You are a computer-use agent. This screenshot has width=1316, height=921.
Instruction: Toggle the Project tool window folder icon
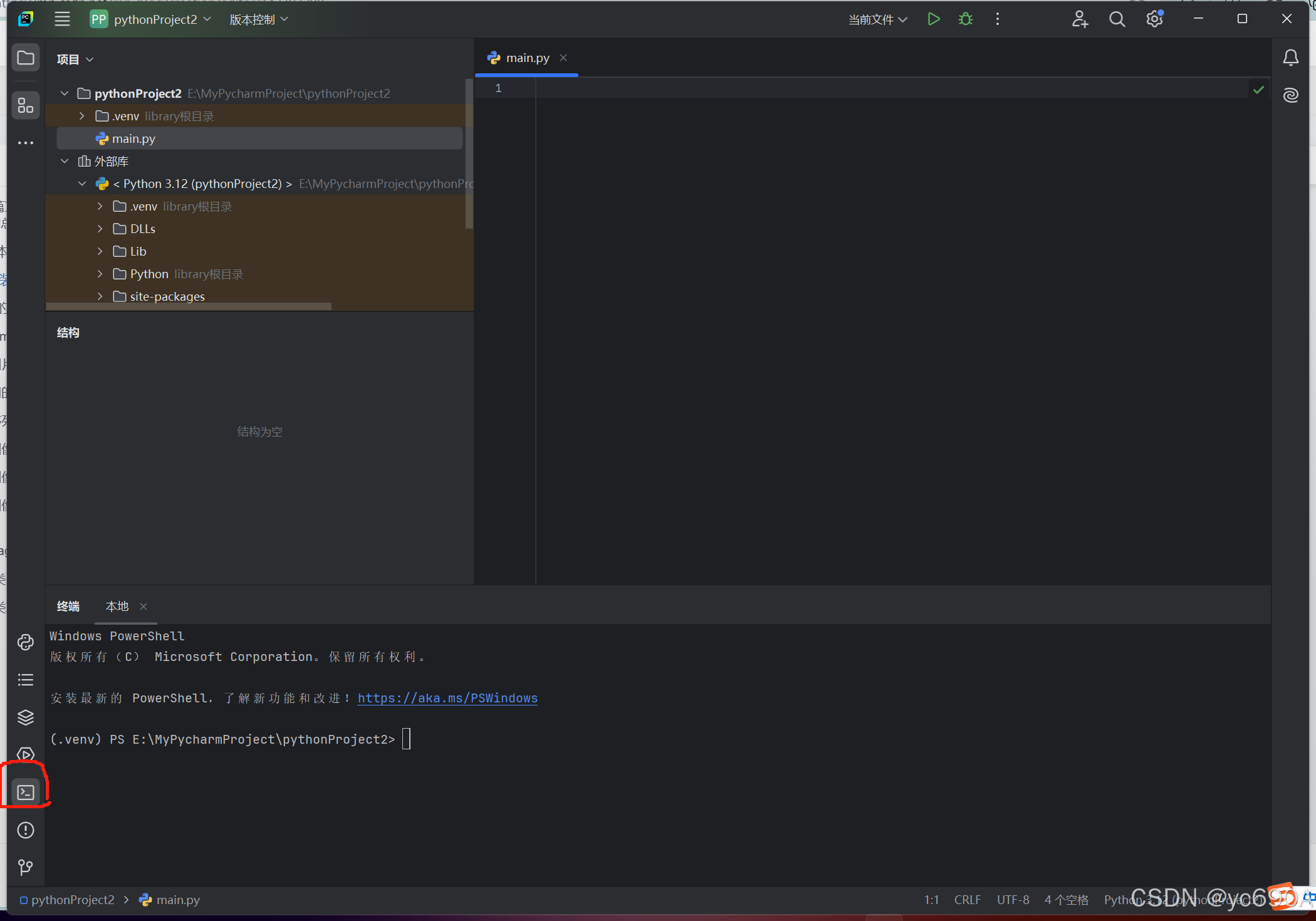(x=26, y=58)
